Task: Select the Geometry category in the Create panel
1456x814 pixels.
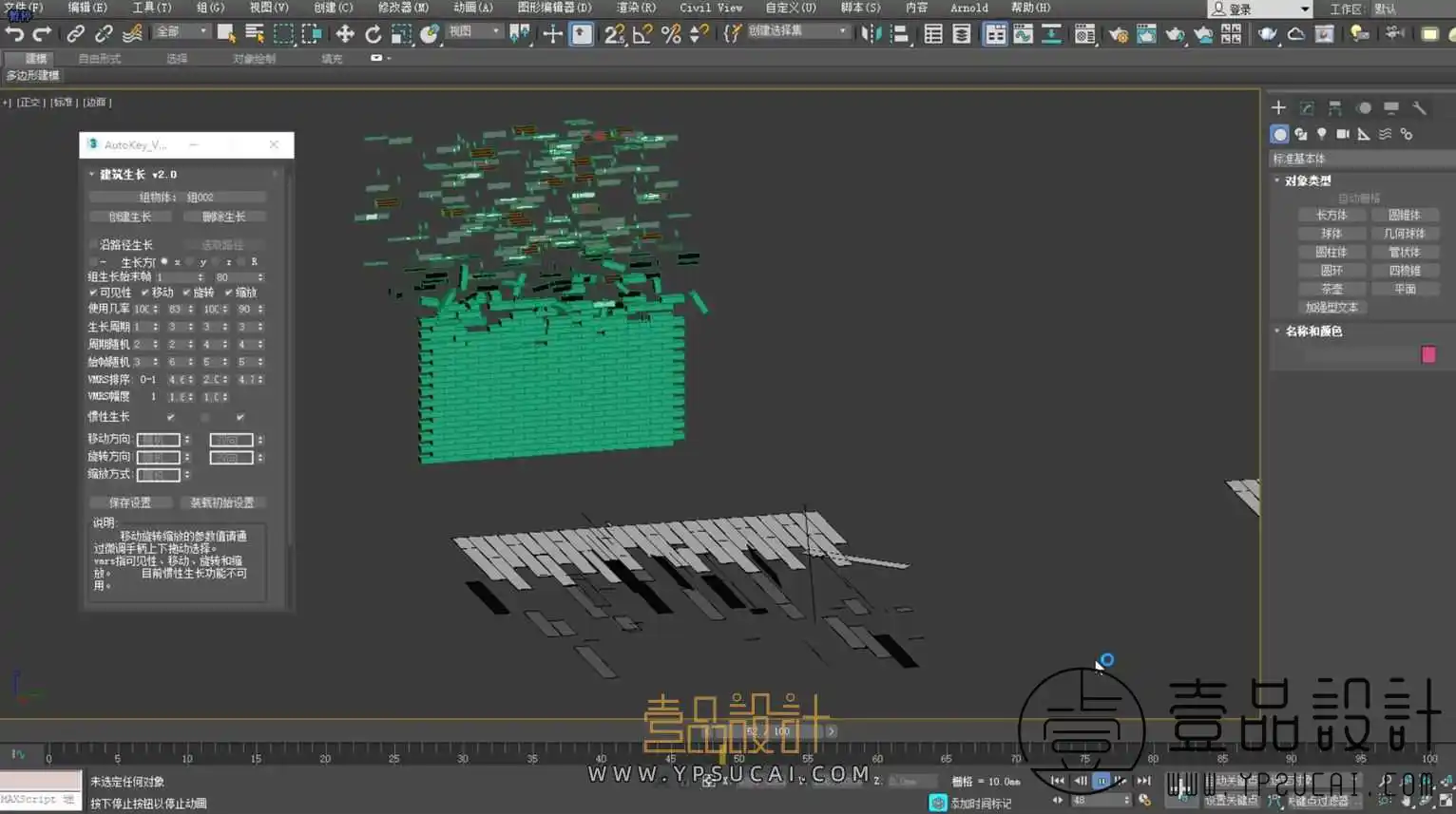Action: [1279, 134]
